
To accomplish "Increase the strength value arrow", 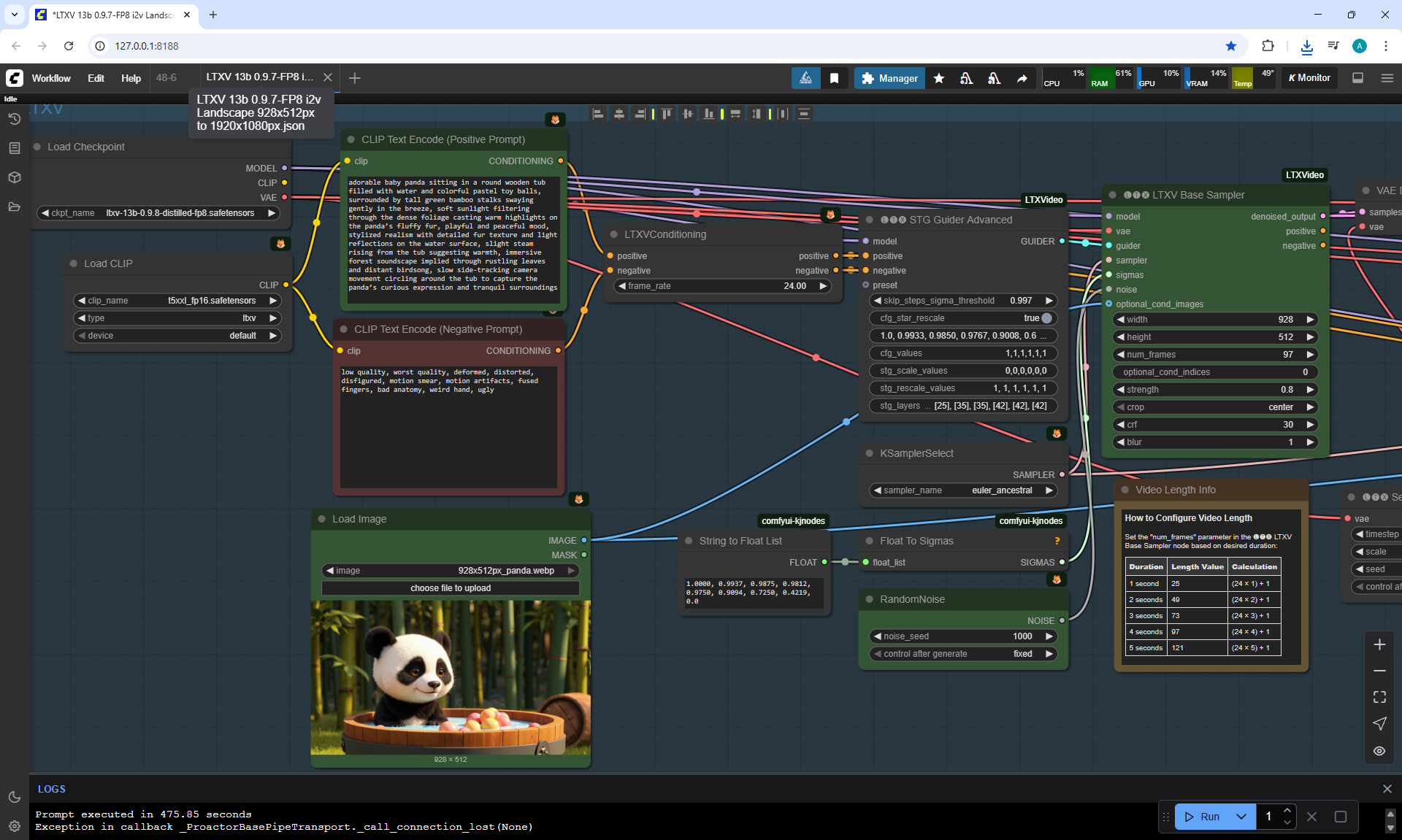I will [1310, 390].
